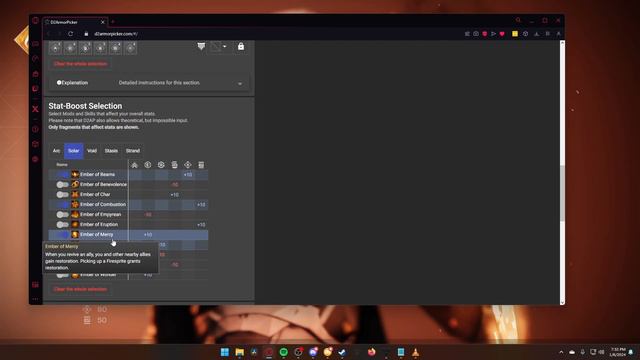Open the Windows Start menu
640x360 pixels.
click(x=224, y=352)
